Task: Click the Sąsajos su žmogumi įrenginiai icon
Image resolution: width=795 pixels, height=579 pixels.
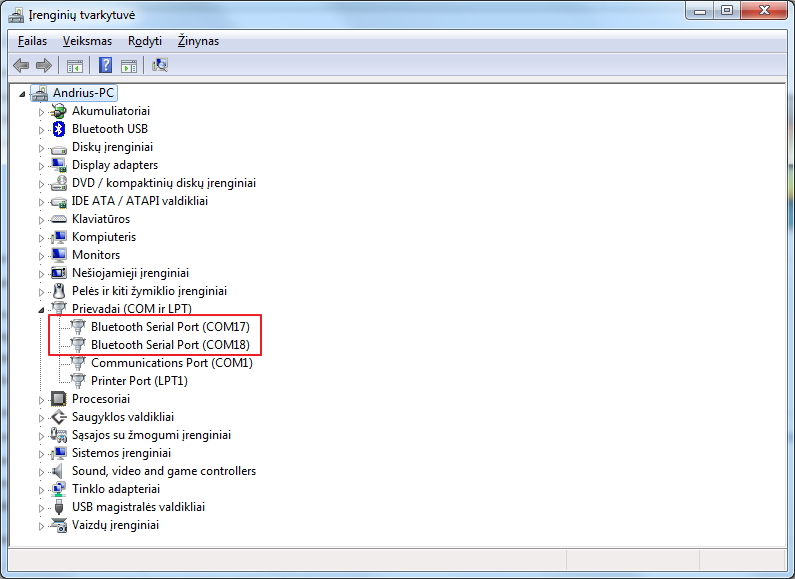Action: pos(59,435)
